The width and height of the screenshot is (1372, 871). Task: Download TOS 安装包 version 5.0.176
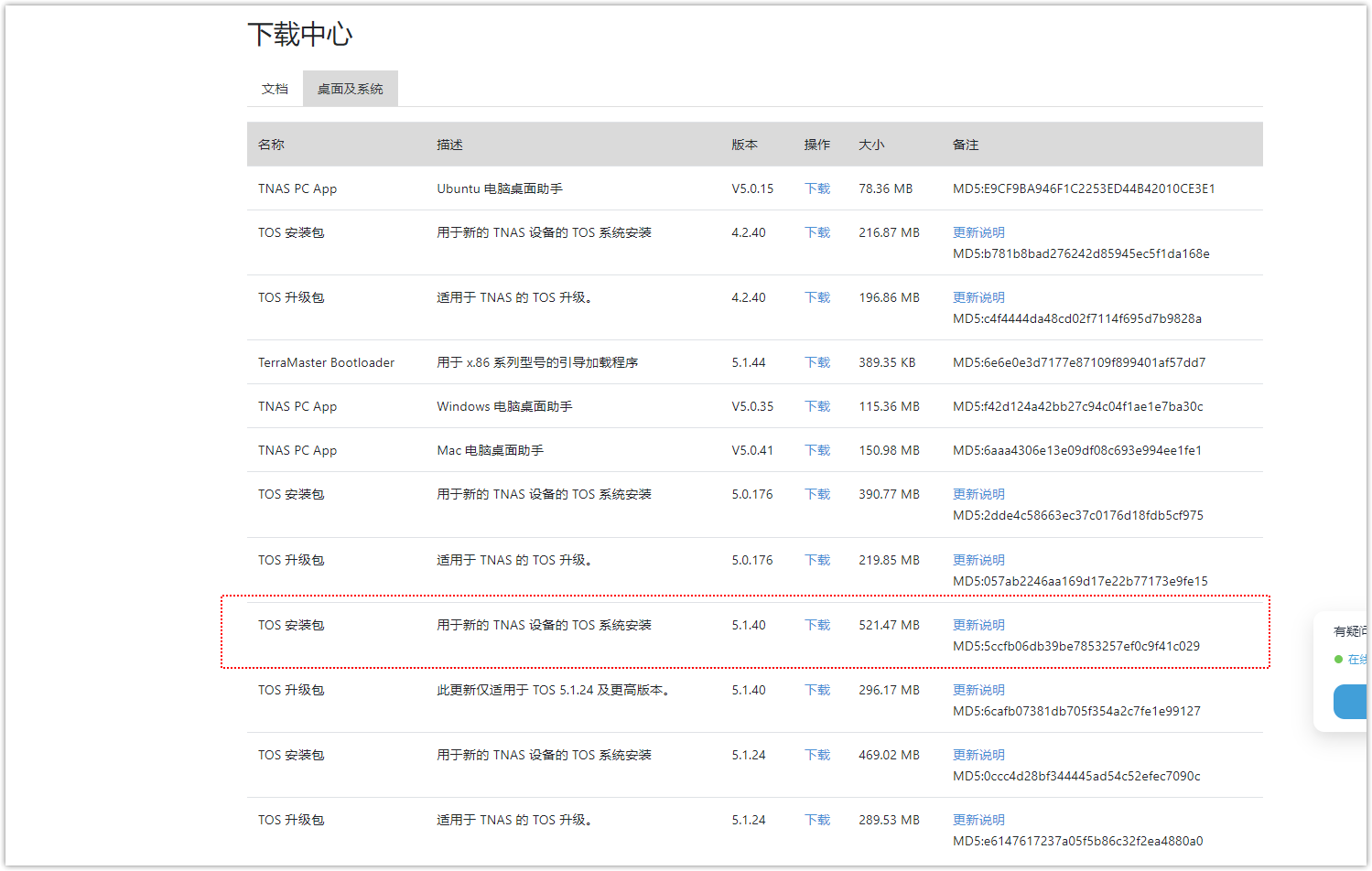click(817, 494)
